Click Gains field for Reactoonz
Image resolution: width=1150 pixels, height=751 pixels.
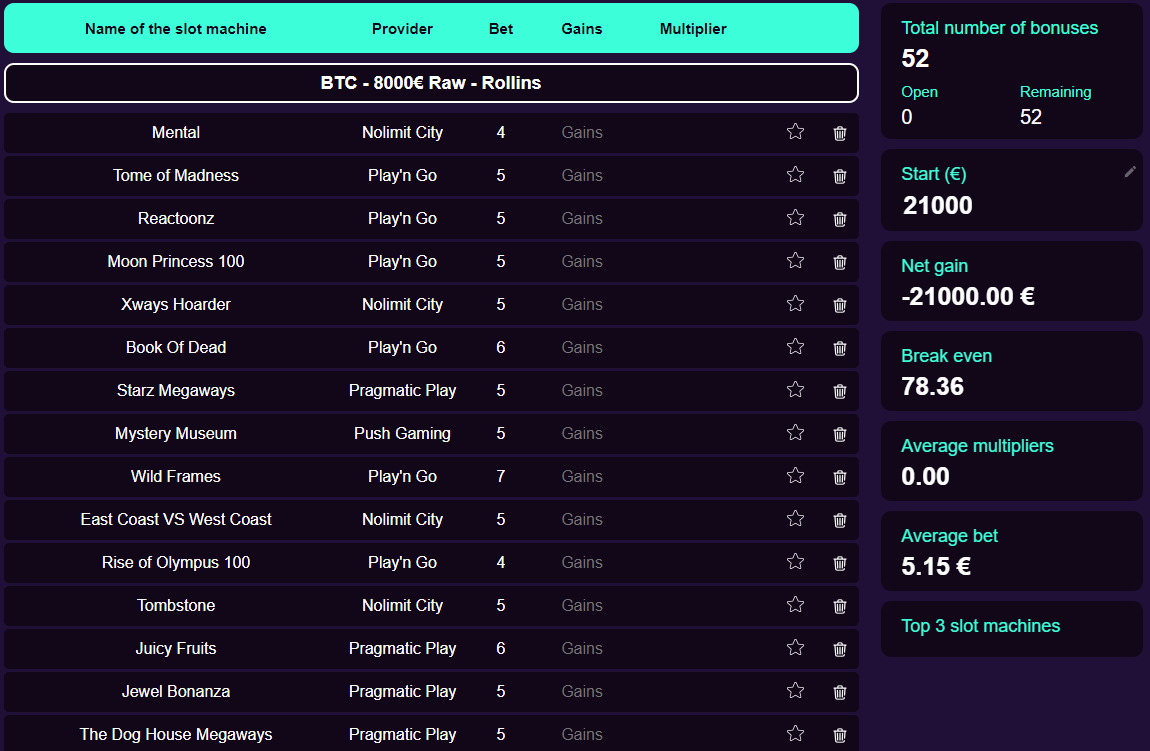point(582,219)
